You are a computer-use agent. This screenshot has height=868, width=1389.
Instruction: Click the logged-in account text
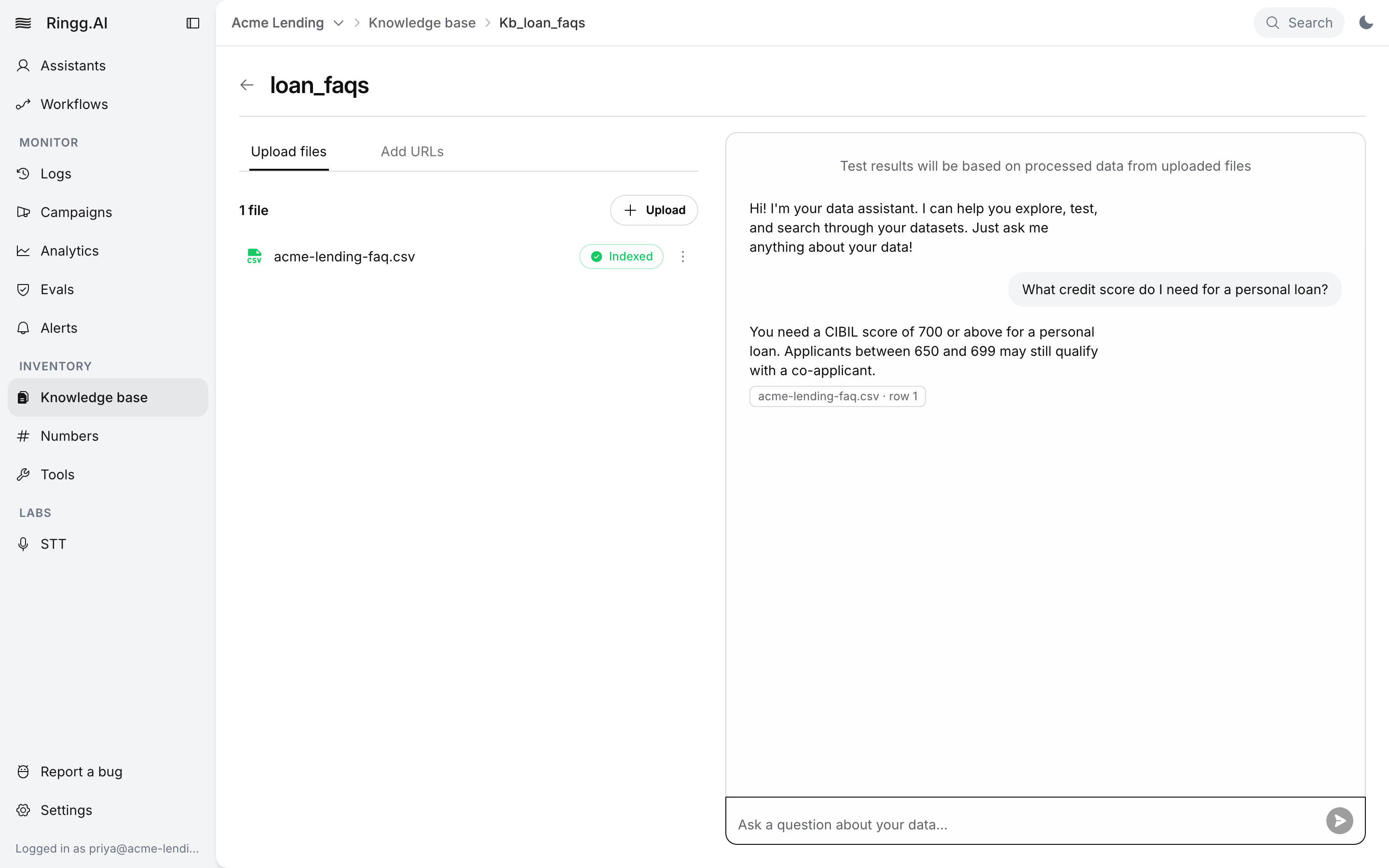(x=108, y=849)
